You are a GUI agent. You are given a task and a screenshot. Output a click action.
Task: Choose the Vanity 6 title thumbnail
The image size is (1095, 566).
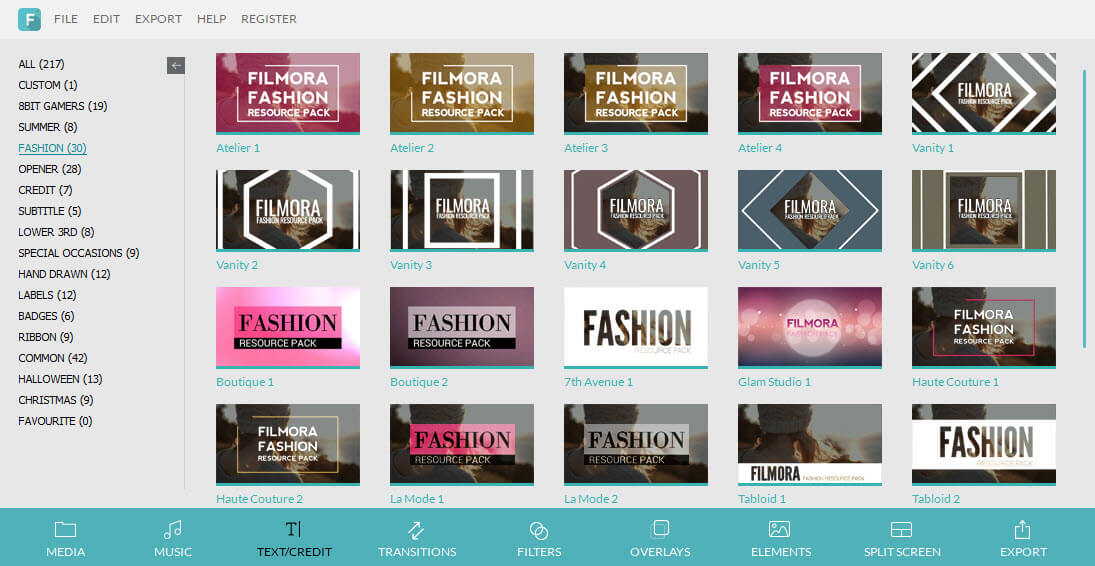(x=983, y=210)
